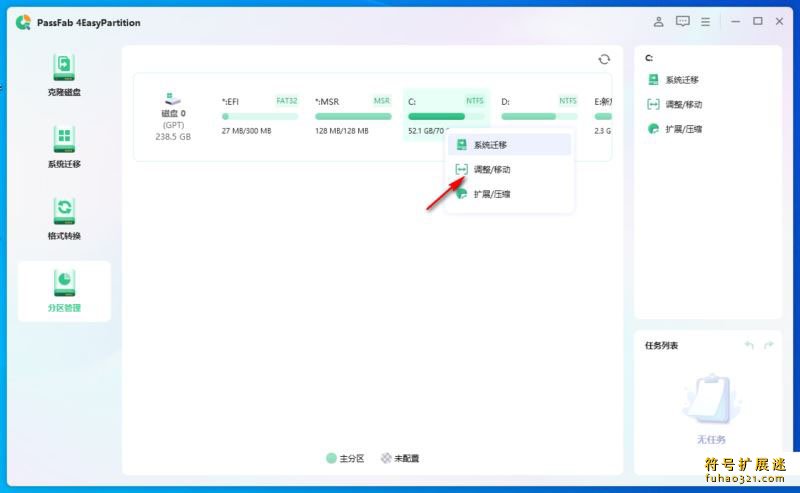Click the 任务列表 heading
Viewport: 800px width, 493px height.
pyautogui.click(x=661, y=346)
